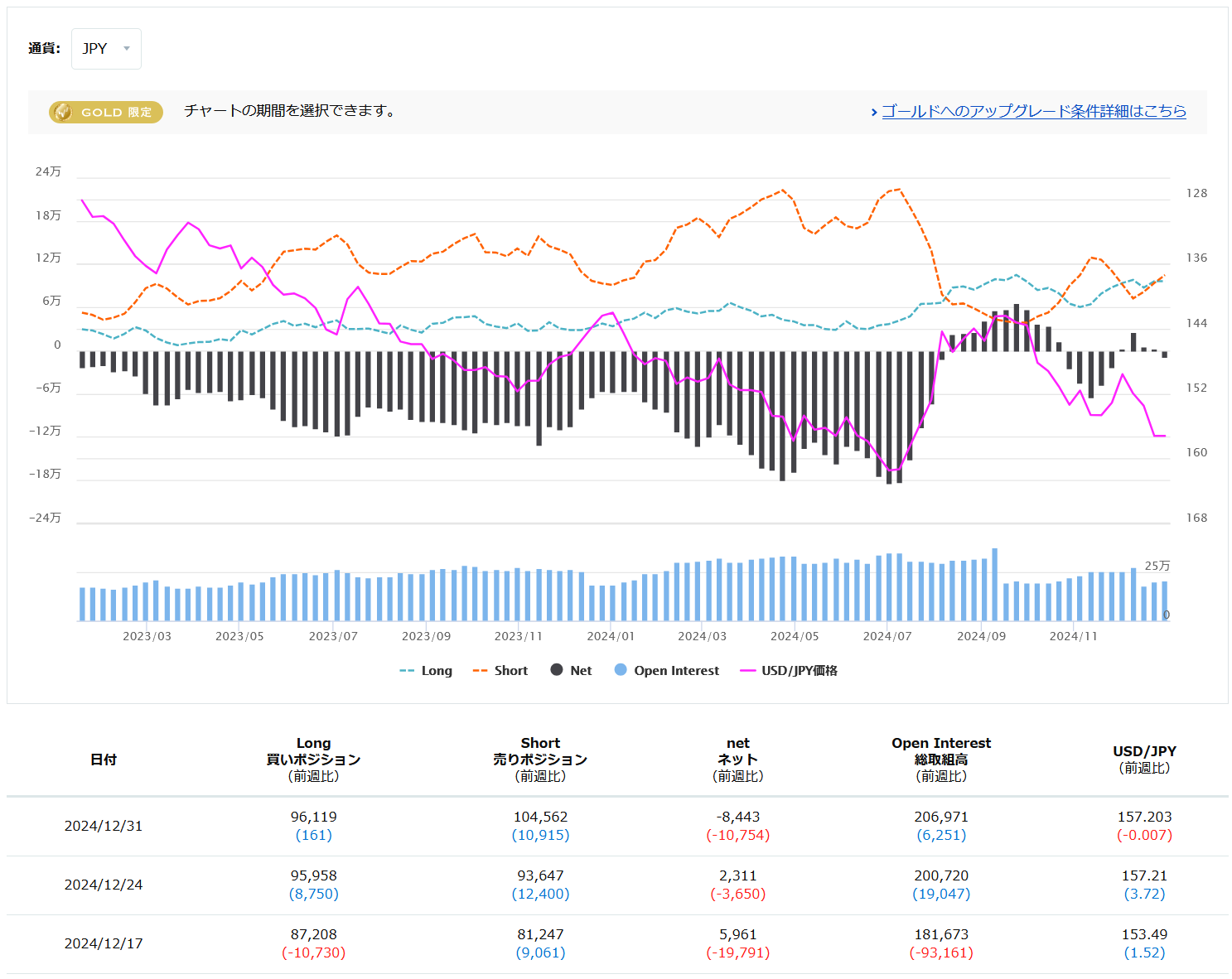
Task: Click the 2024/07 x-axis label
Action: [x=887, y=636]
